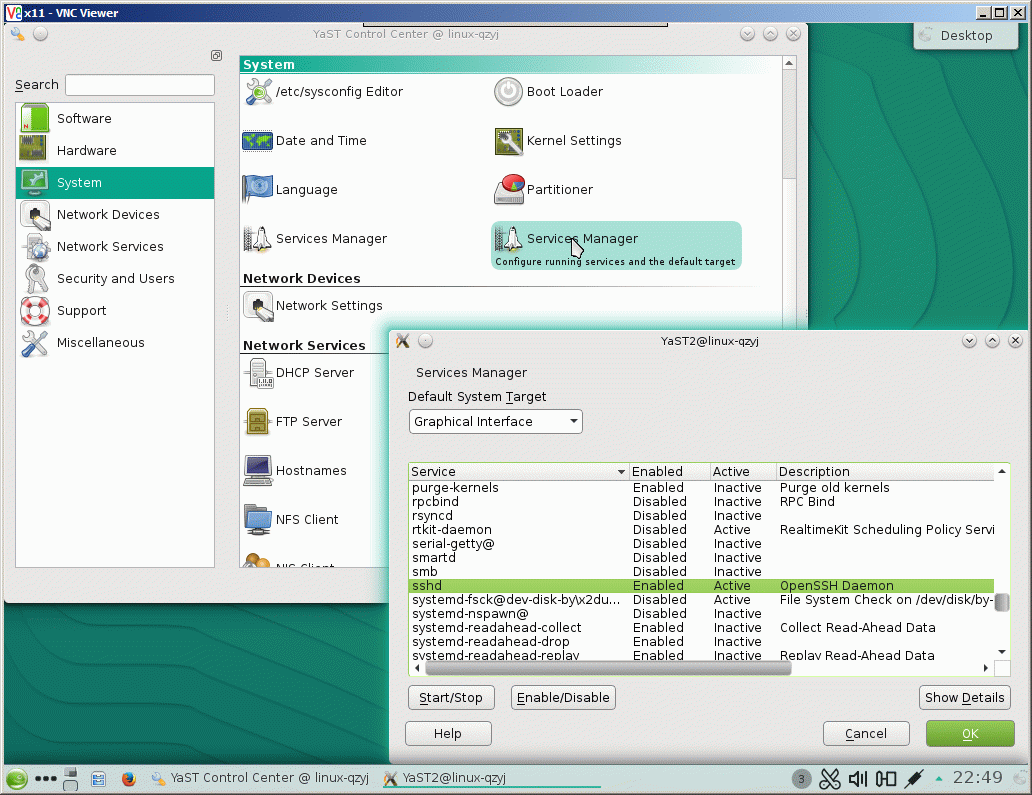Click the Search input field
1032x795 pixels.
[140, 85]
